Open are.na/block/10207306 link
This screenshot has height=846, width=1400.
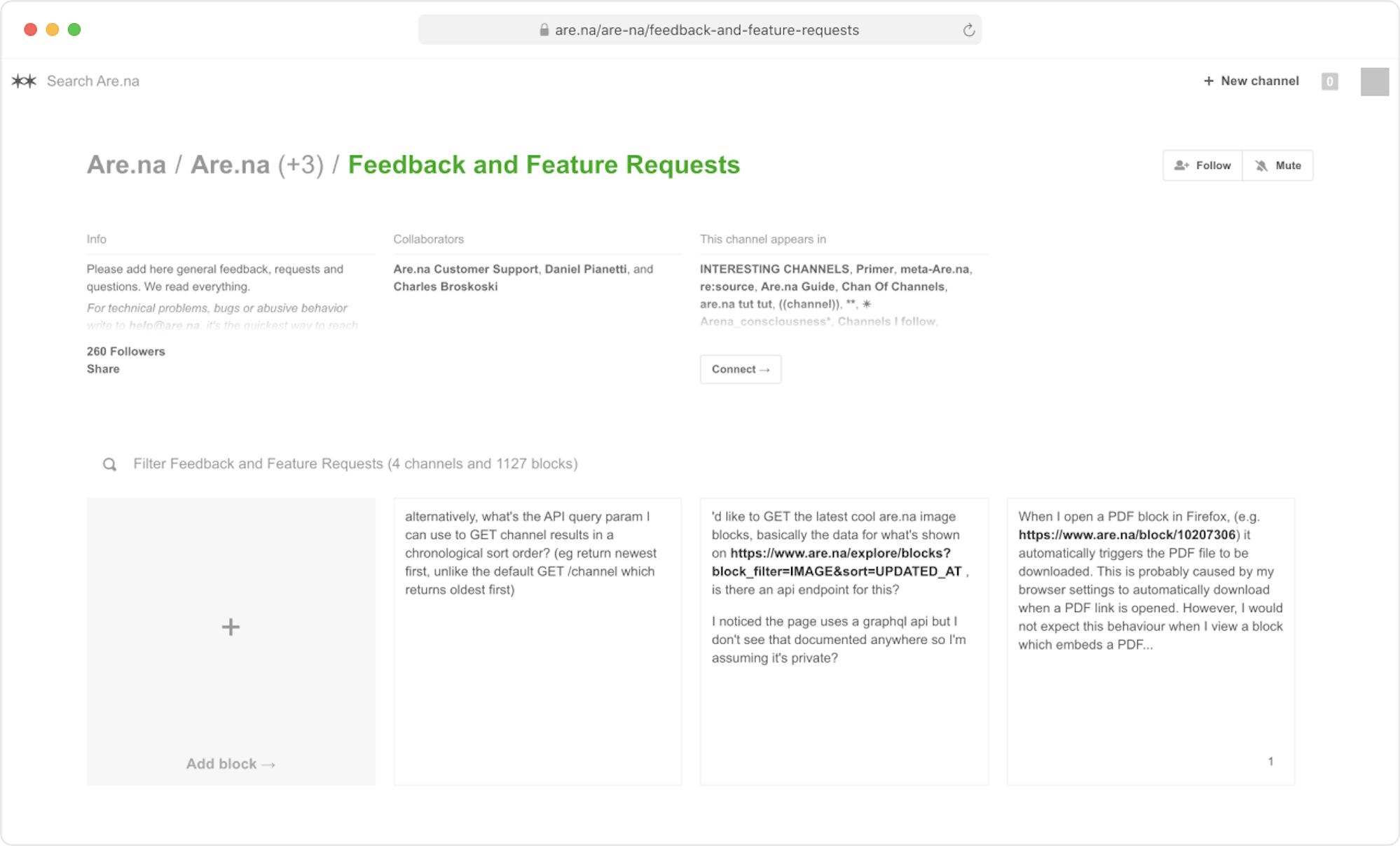point(1127,535)
